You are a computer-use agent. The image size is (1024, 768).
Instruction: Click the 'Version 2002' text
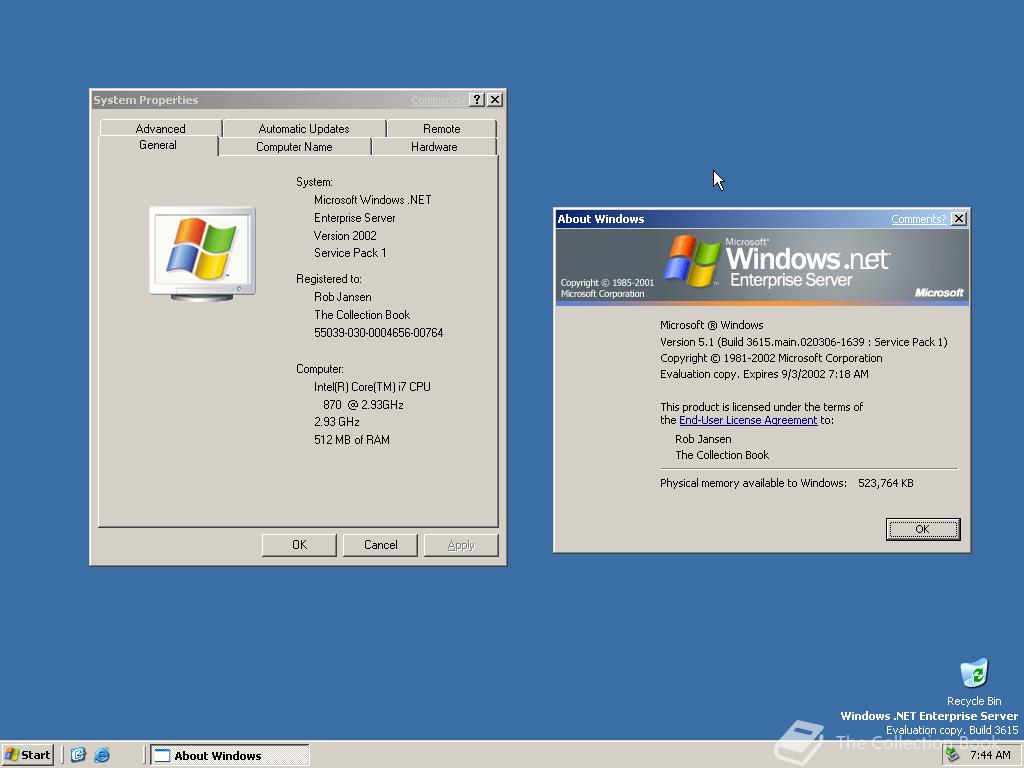point(345,235)
